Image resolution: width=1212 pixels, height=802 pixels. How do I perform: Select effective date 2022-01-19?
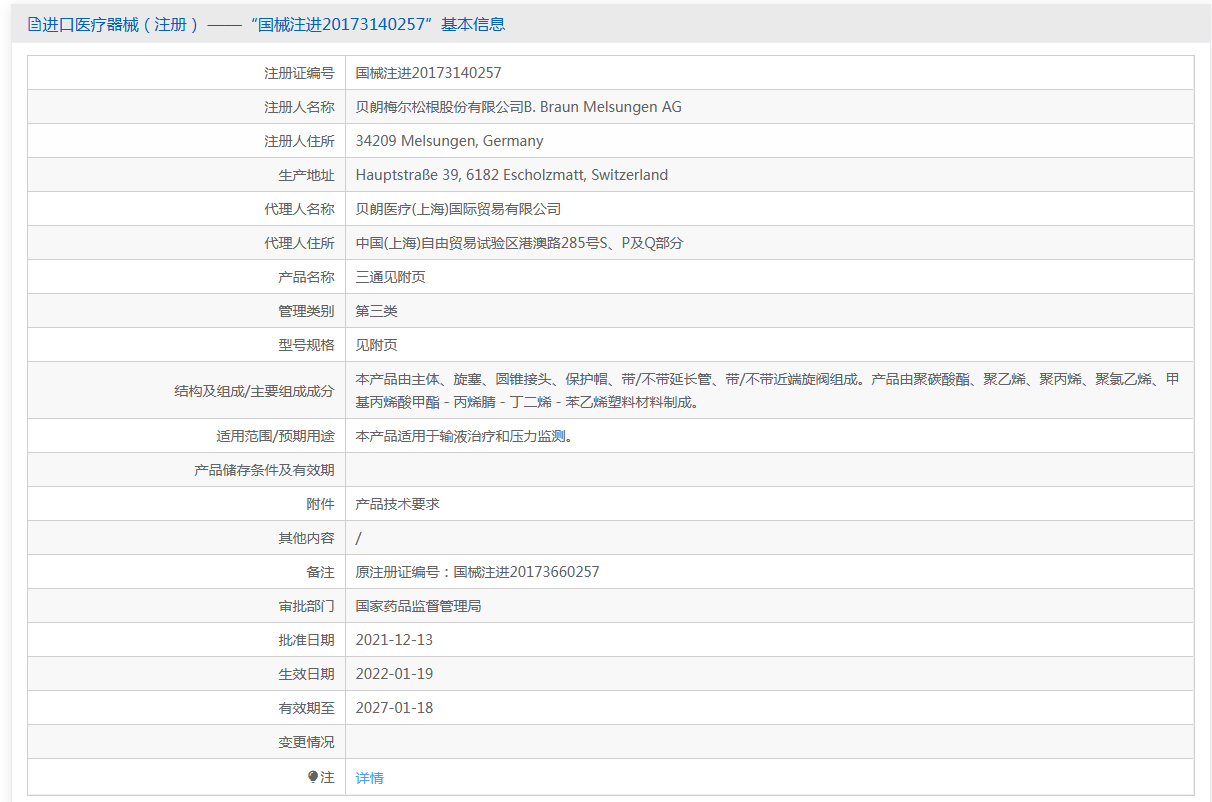(x=394, y=674)
